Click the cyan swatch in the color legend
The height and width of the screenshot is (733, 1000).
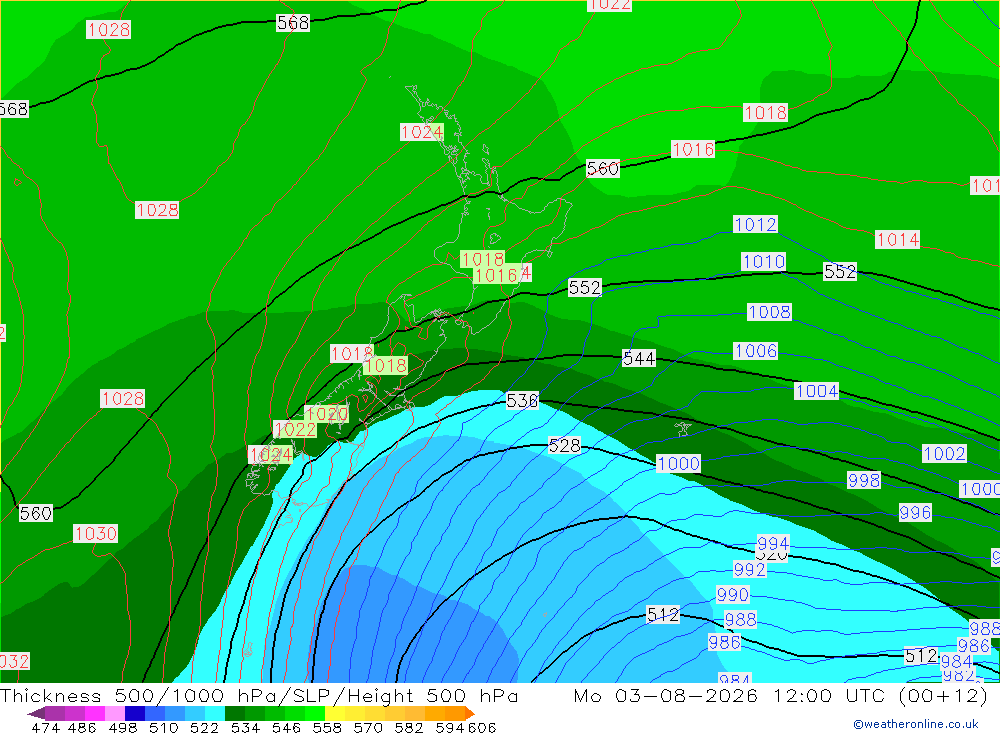click(x=215, y=713)
